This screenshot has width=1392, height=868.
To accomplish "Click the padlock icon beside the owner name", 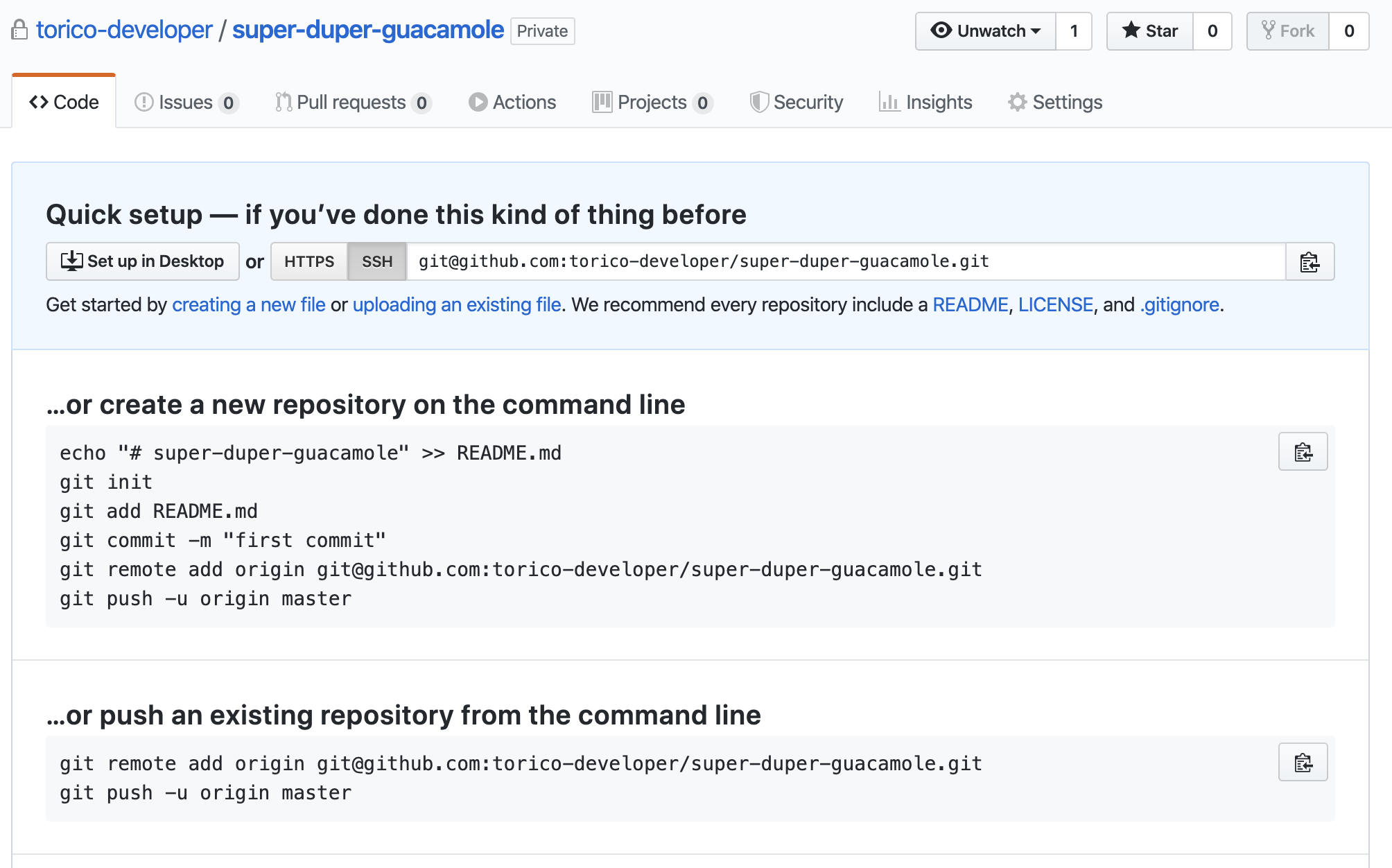I will pos(19,30).
